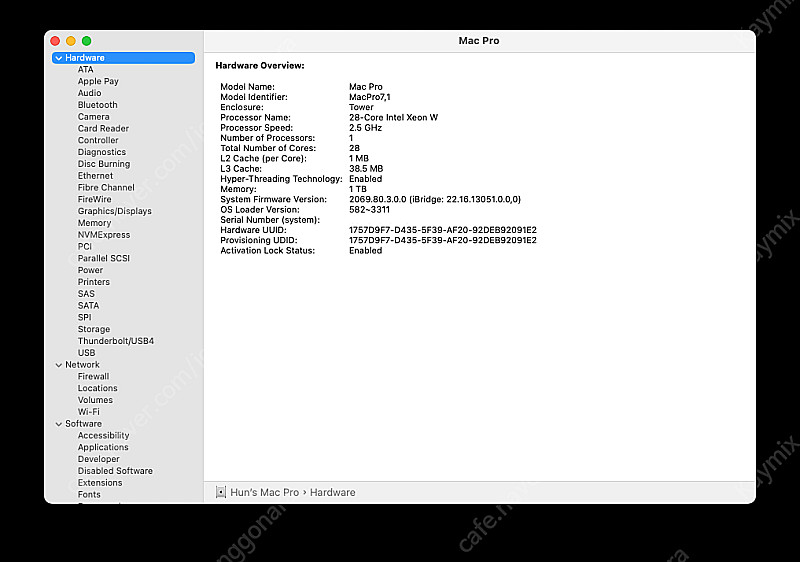Select ATA in the sidebar
This screenshot has height=562, width=800.
click(x=85, y=69)
